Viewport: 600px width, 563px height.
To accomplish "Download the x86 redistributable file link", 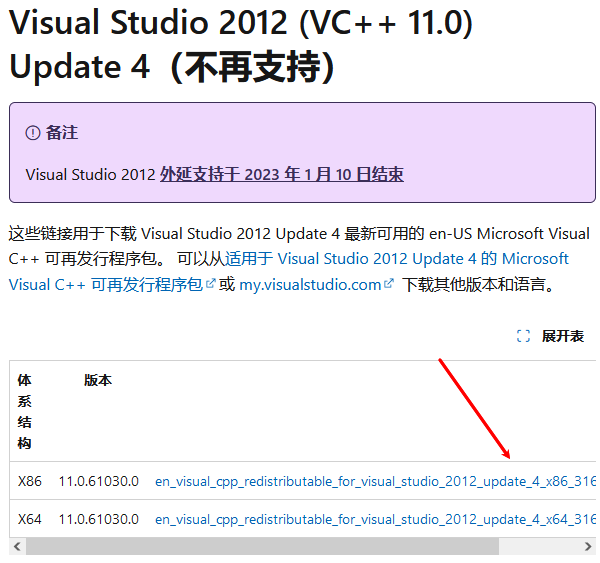I will click(375, 481).
